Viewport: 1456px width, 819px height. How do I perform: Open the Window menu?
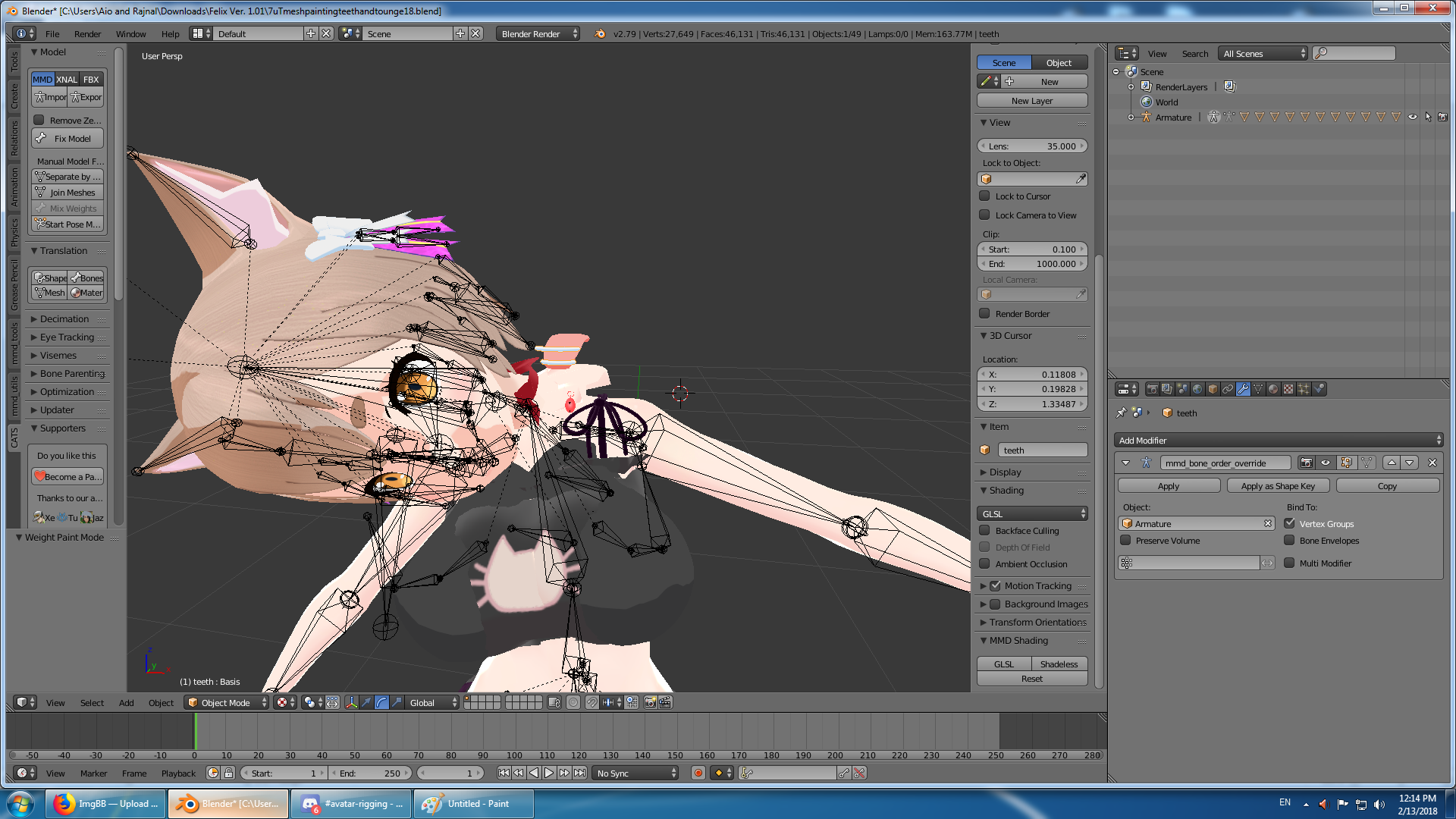tap(130, 33)
